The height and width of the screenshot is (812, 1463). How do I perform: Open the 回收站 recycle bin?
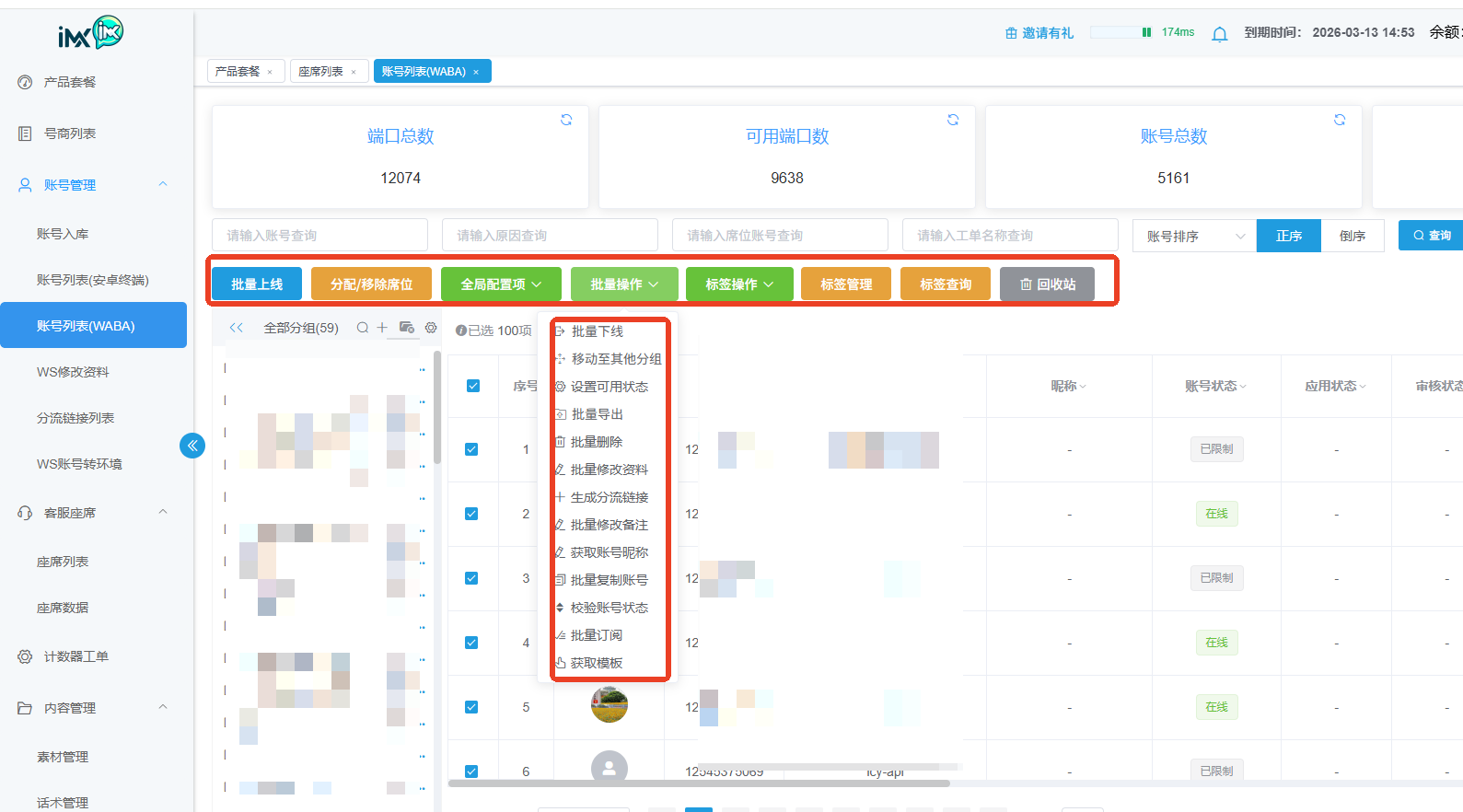1047,284
